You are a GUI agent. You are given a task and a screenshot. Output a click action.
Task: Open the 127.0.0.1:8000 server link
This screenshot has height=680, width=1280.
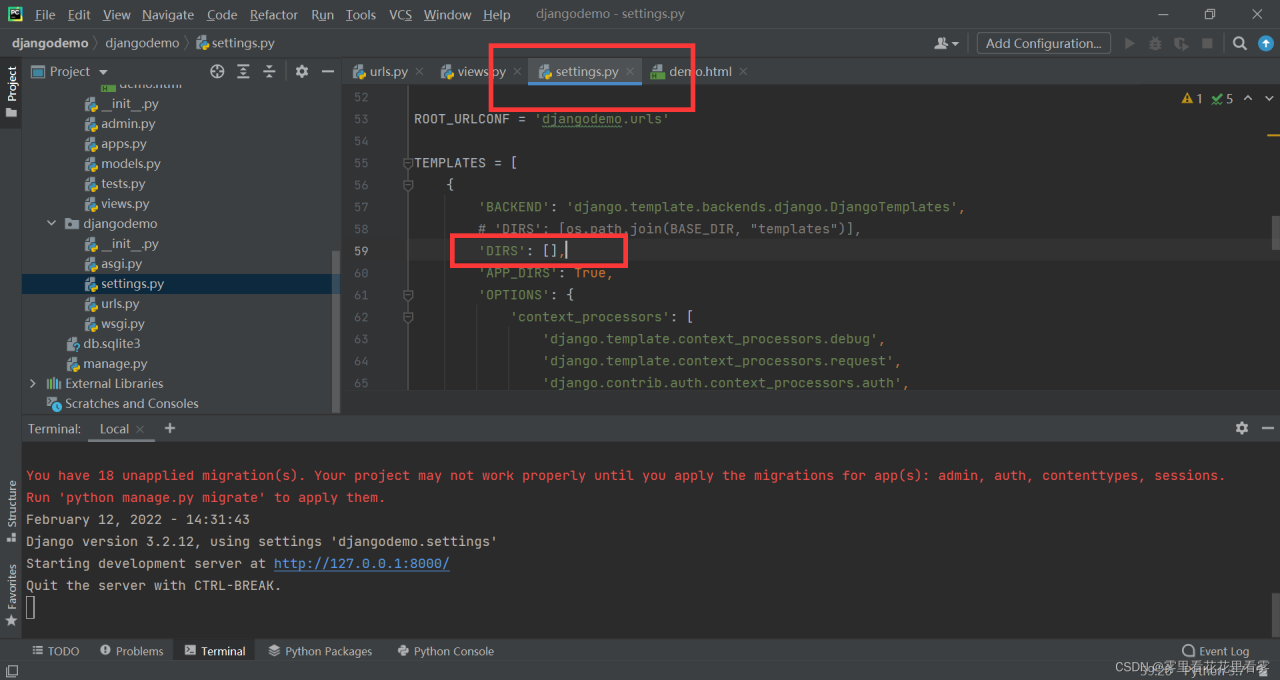[362, 564]
